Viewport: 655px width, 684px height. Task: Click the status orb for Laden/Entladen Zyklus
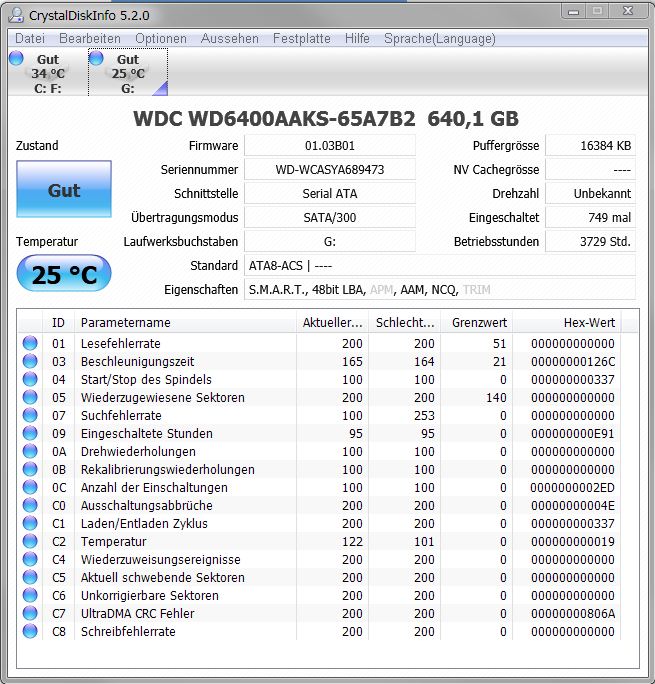pyautogui.click(x=30, y=523)
